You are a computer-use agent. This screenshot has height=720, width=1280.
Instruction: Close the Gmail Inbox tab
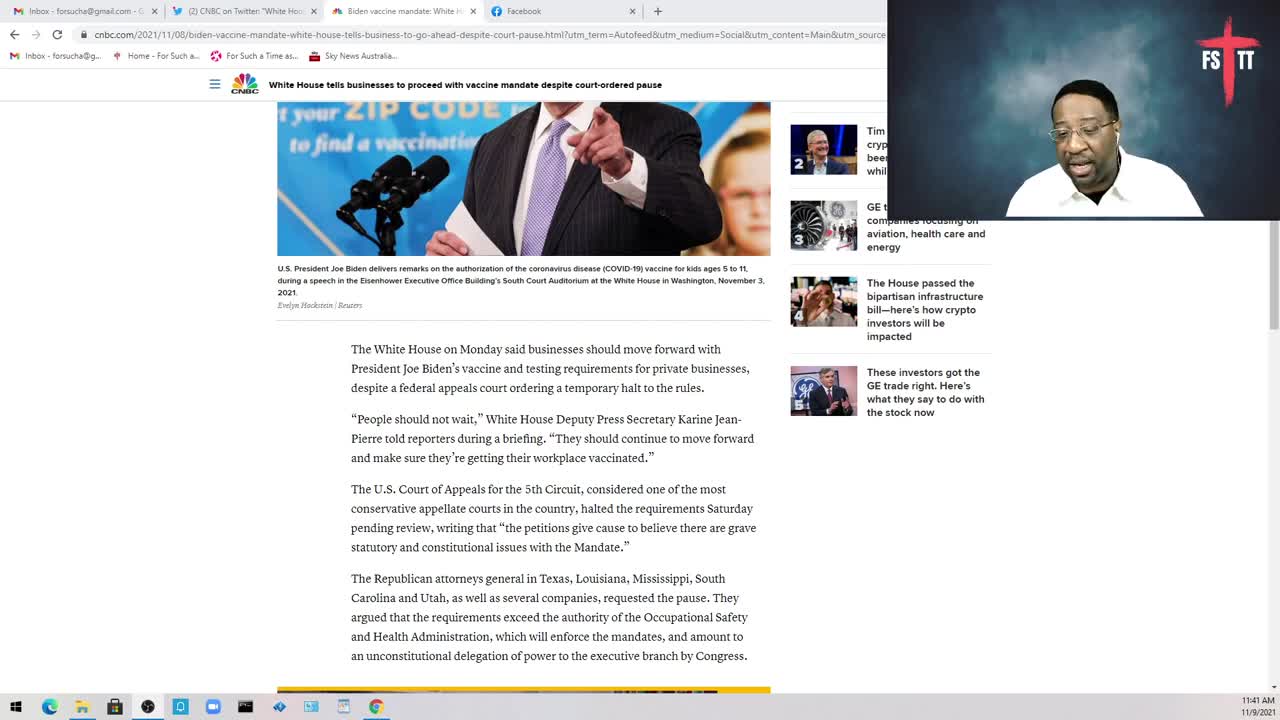154,11
